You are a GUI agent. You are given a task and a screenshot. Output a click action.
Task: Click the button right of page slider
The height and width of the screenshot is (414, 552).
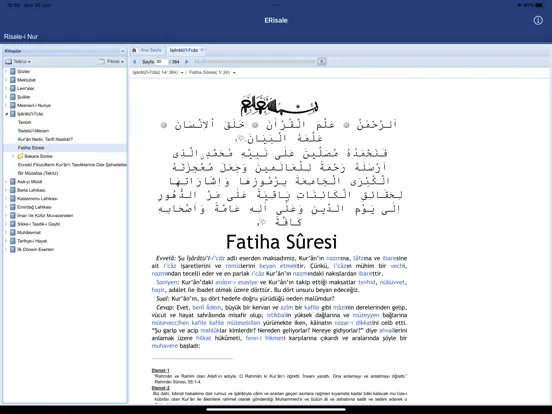click(321, 62)
